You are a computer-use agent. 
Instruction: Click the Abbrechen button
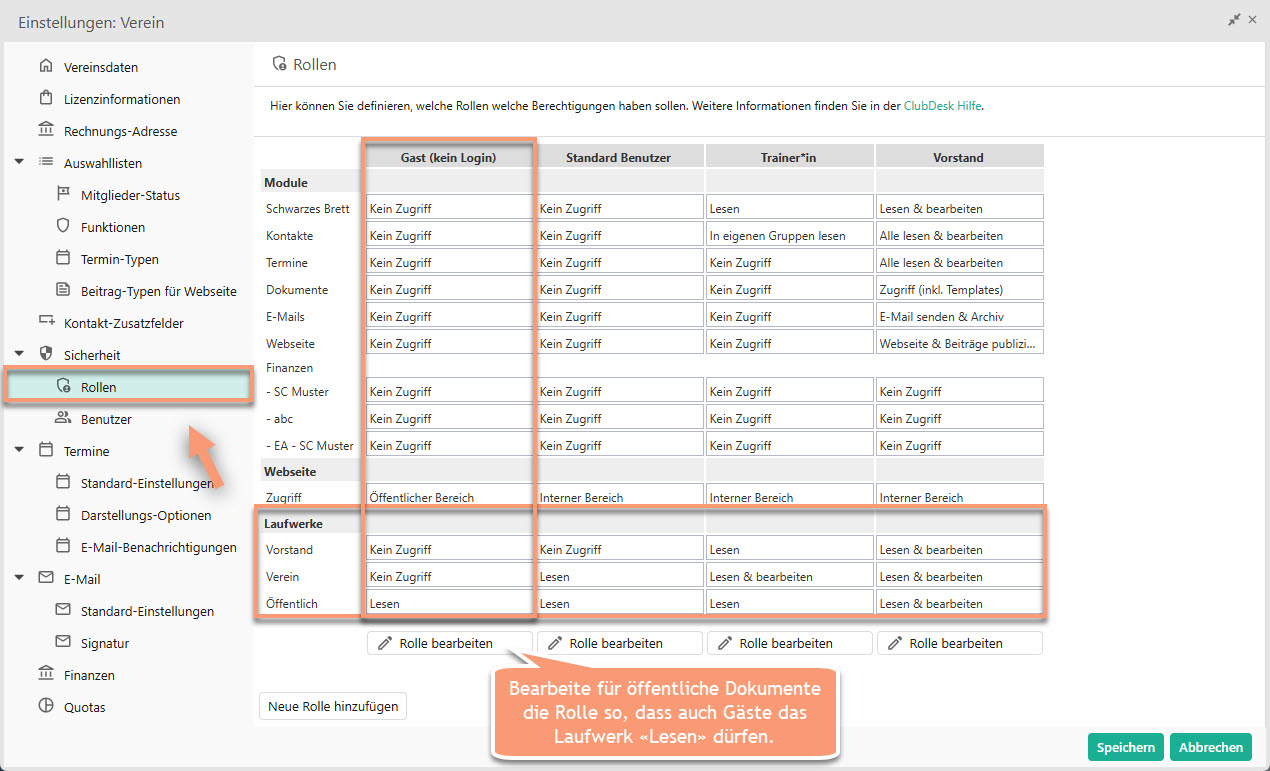pyautogui.click(x=1211, y=747)
